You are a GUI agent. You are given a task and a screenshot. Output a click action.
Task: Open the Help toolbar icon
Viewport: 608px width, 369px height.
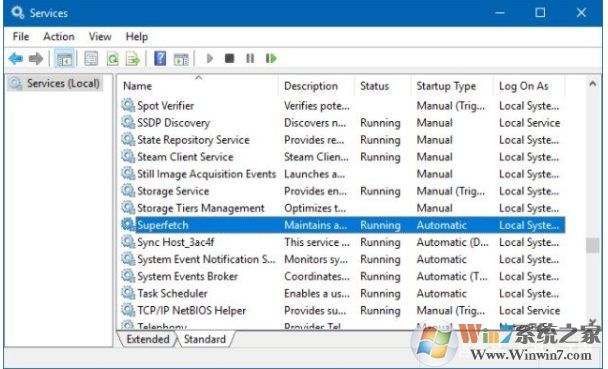tap(160, 59)
